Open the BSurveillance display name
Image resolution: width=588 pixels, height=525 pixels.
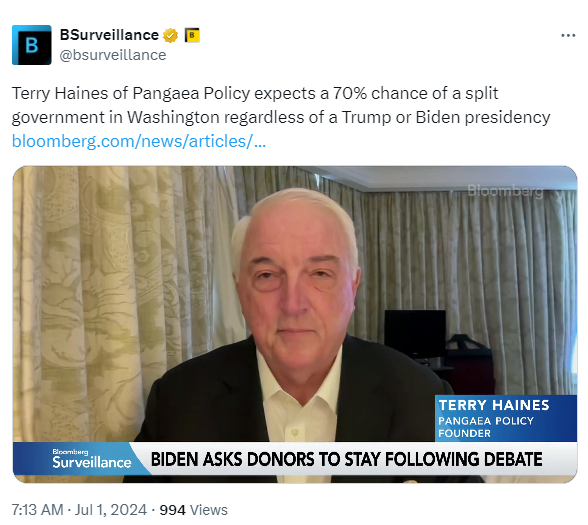109,35
